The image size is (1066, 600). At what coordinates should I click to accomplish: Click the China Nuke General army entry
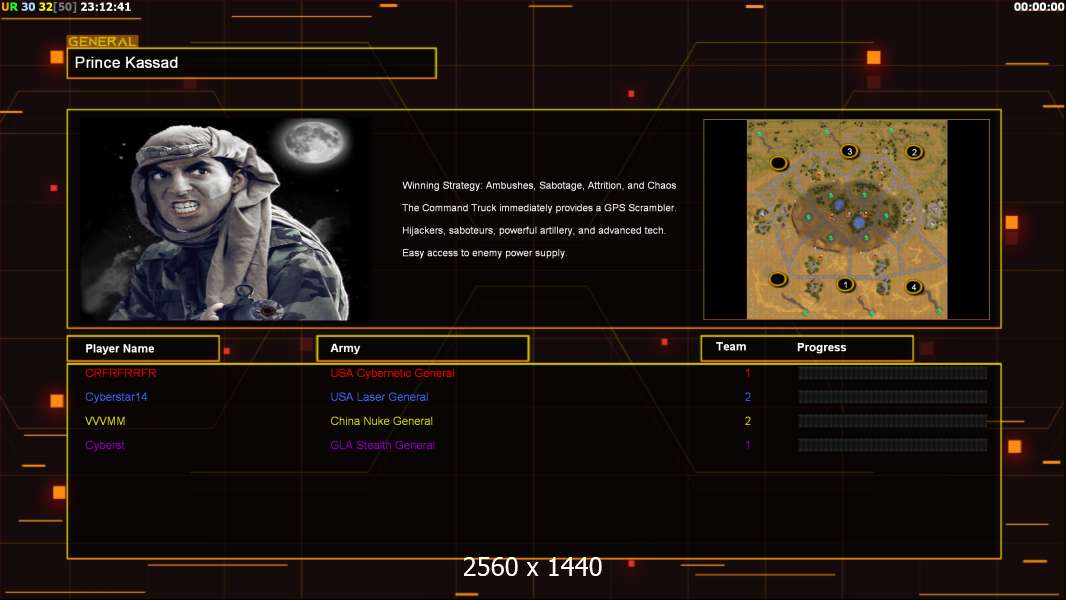click(x=381, y=421)
